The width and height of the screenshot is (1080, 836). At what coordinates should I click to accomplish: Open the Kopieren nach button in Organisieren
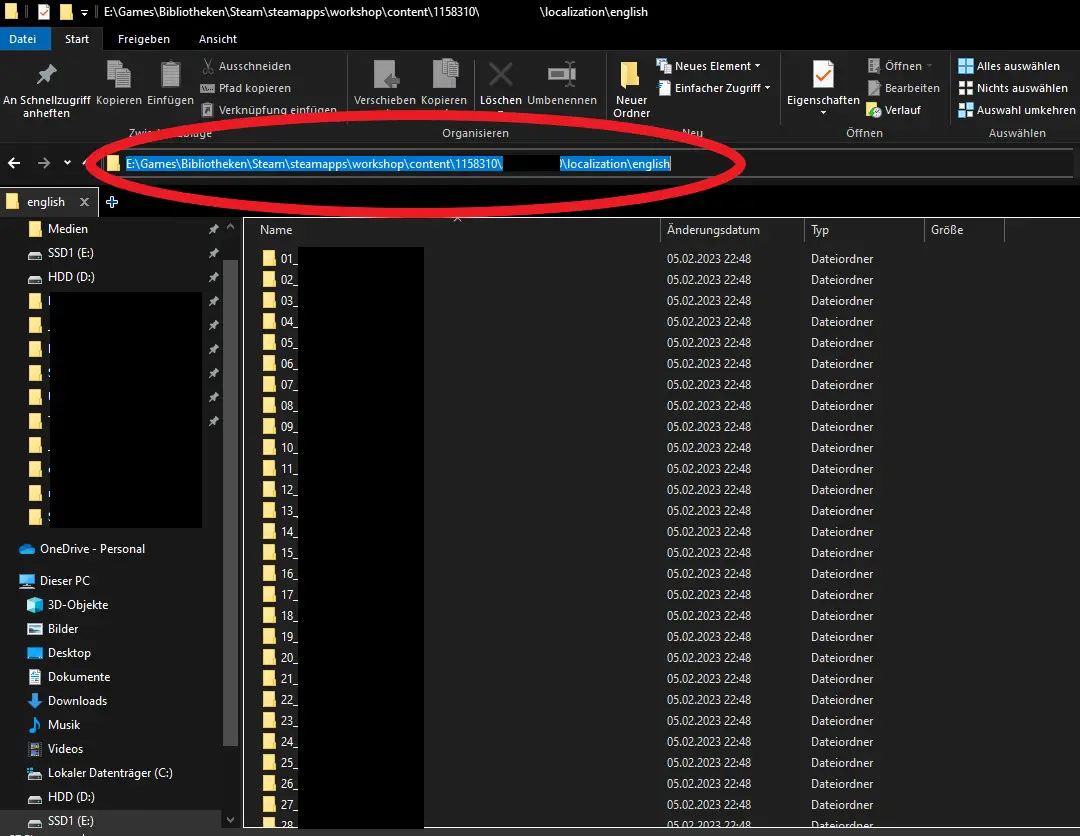(444, 83)
